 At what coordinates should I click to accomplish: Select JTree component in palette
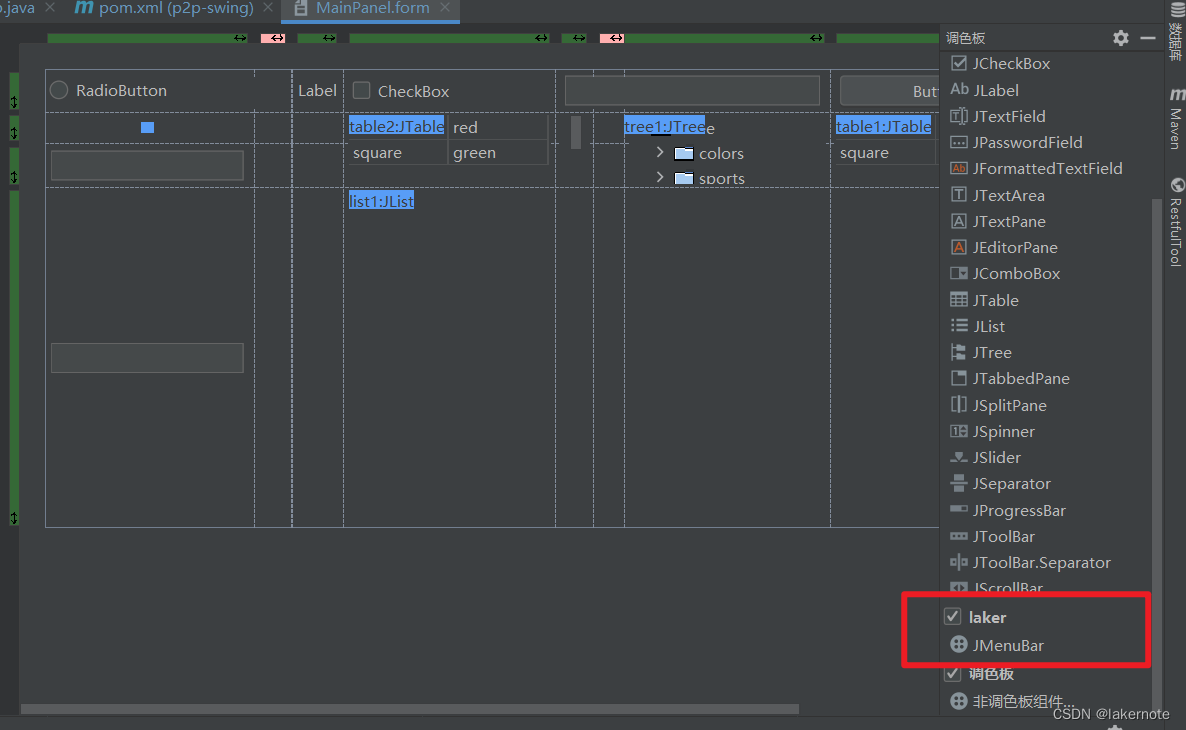point(991,352)
